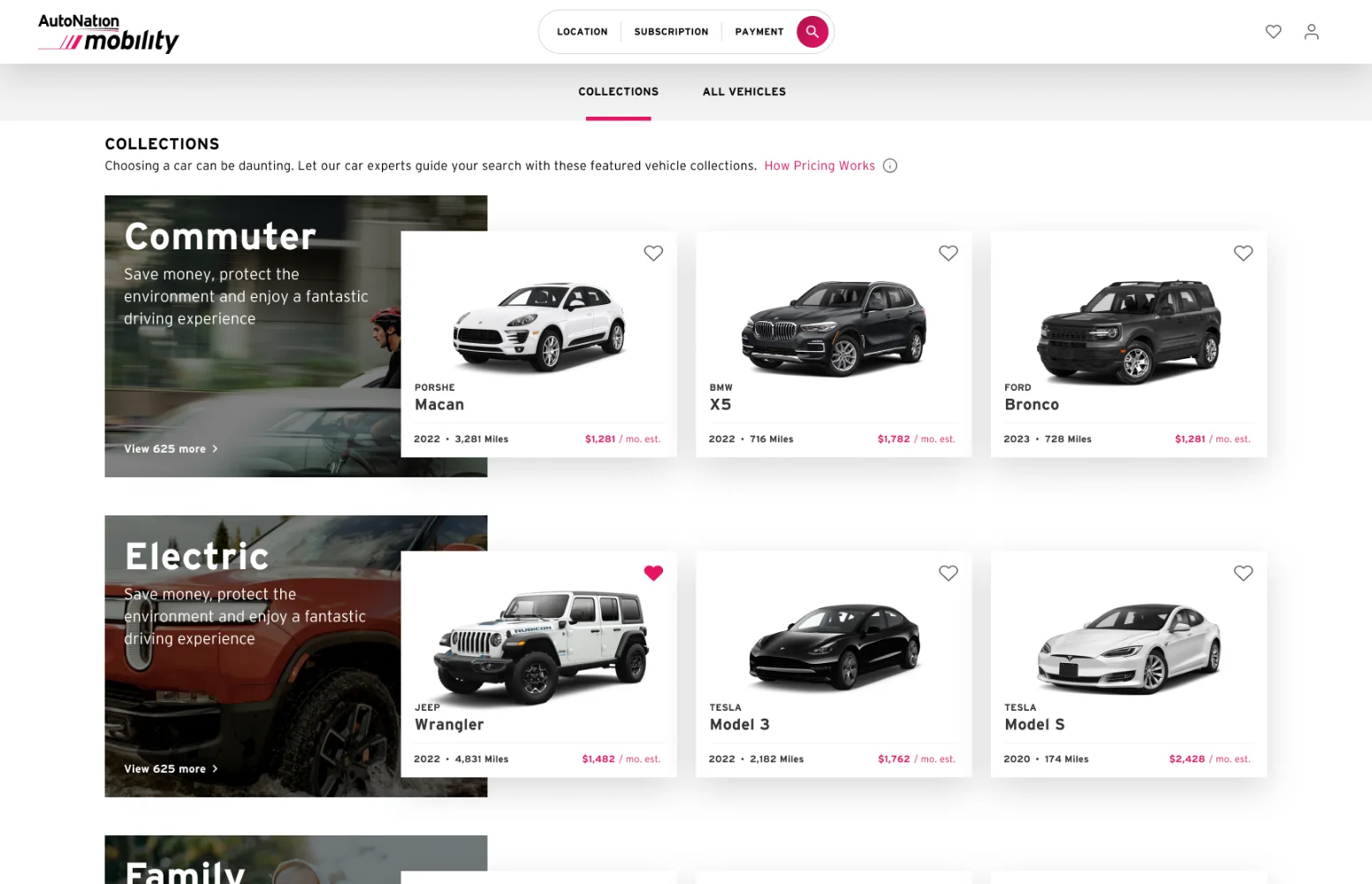
Task: Open the Ford Bronco vehicle image
Action: pos(1129,331)
